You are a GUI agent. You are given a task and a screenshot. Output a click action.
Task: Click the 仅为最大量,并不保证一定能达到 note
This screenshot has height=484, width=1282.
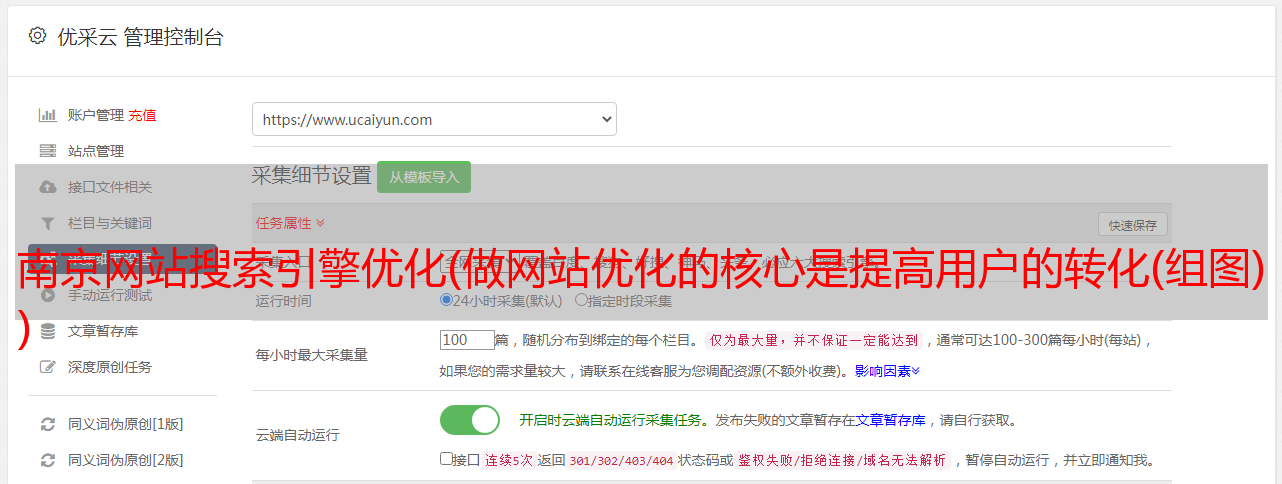[814, 340]
